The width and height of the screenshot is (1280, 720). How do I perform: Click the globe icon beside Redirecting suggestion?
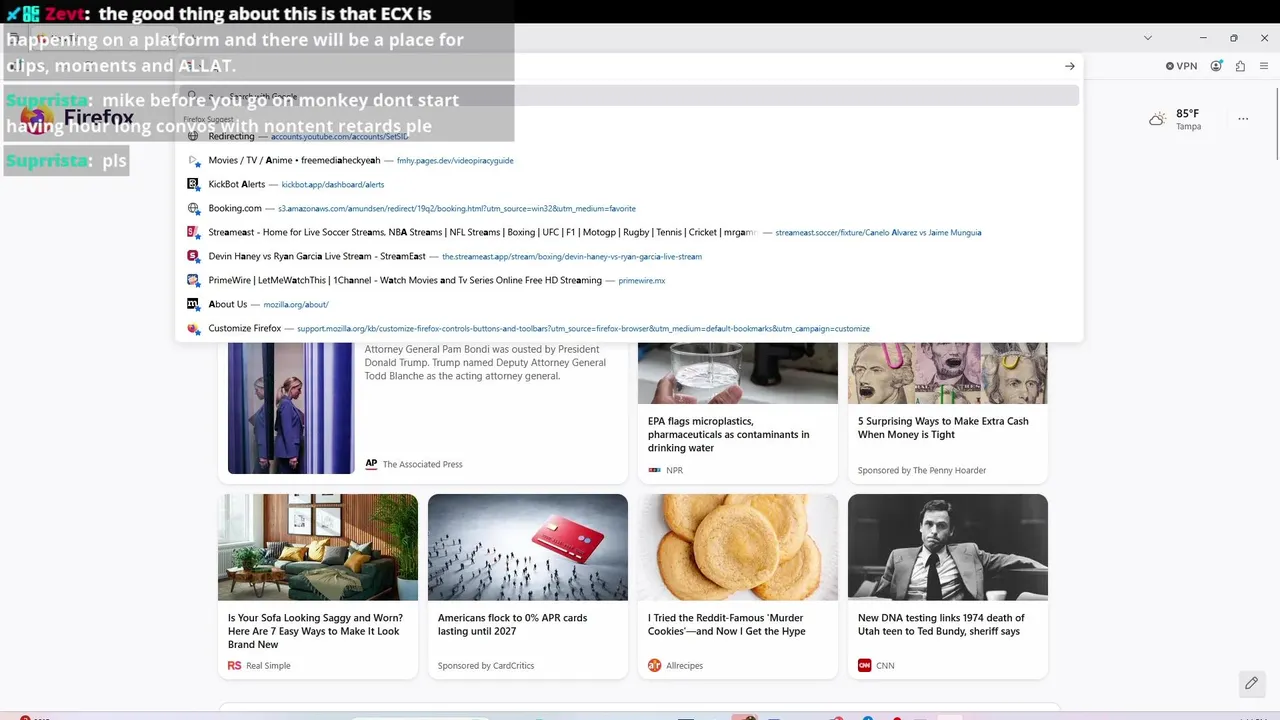[194, 136]
